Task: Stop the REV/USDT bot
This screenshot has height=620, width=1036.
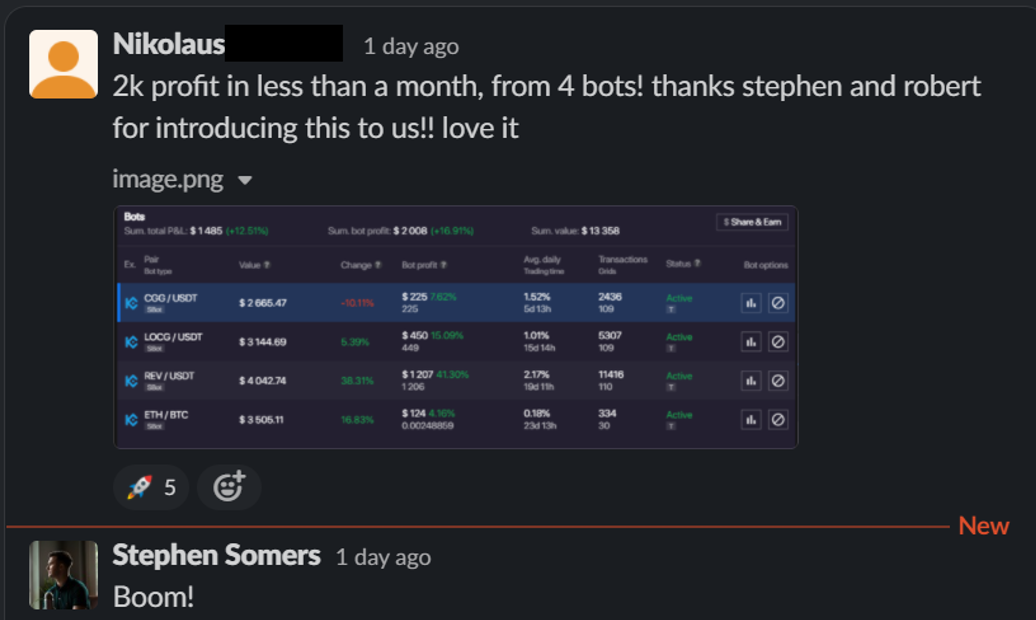Action: (x=777, y=381)
